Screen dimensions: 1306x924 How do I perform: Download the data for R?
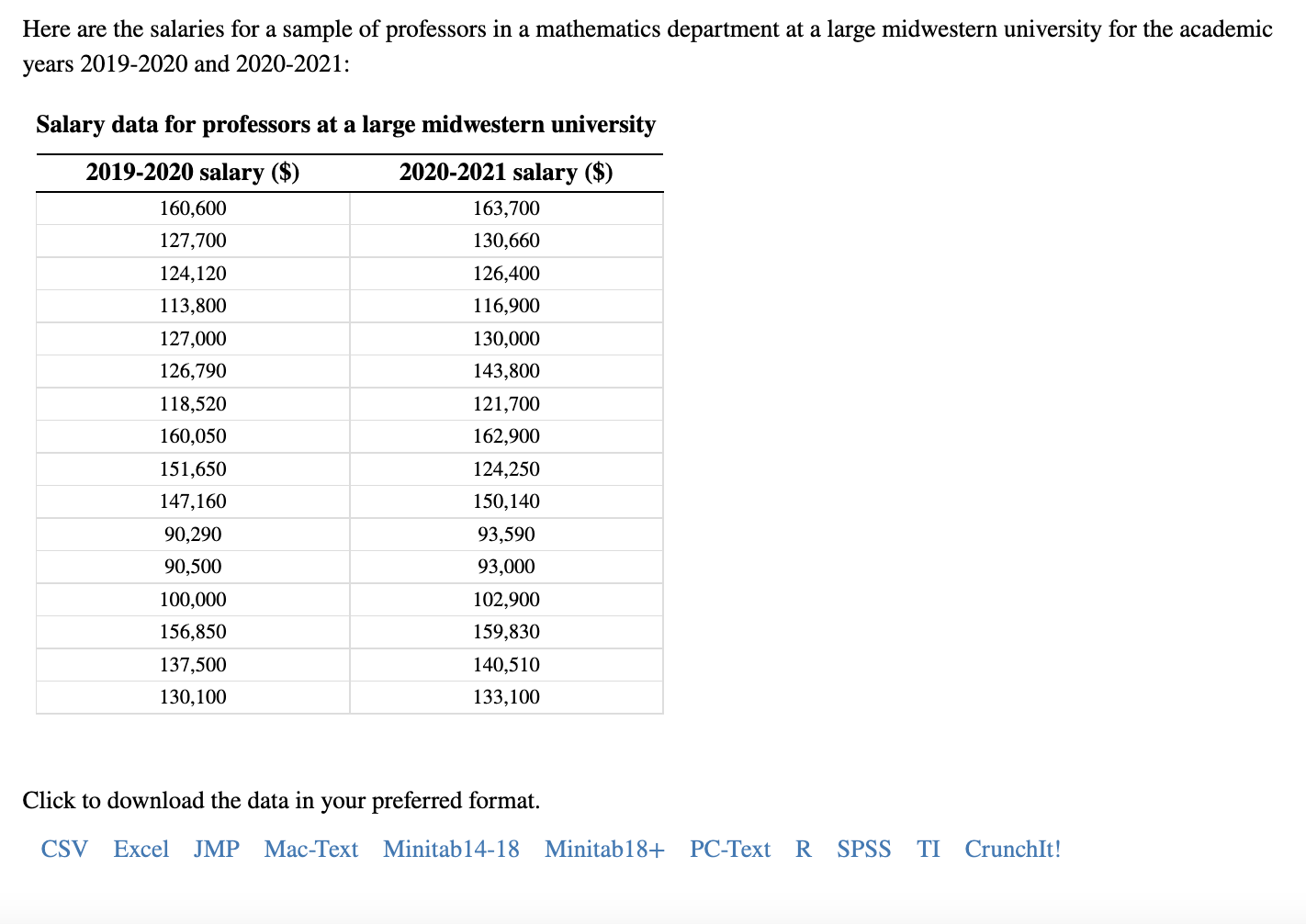coord(802,850)
